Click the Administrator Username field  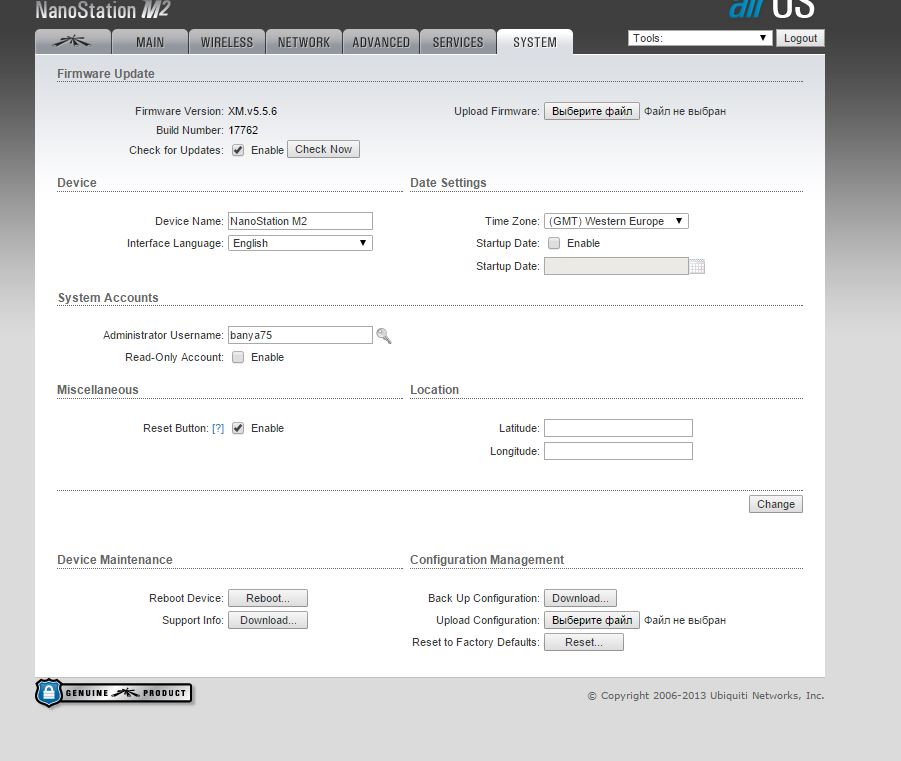(300, 335)
